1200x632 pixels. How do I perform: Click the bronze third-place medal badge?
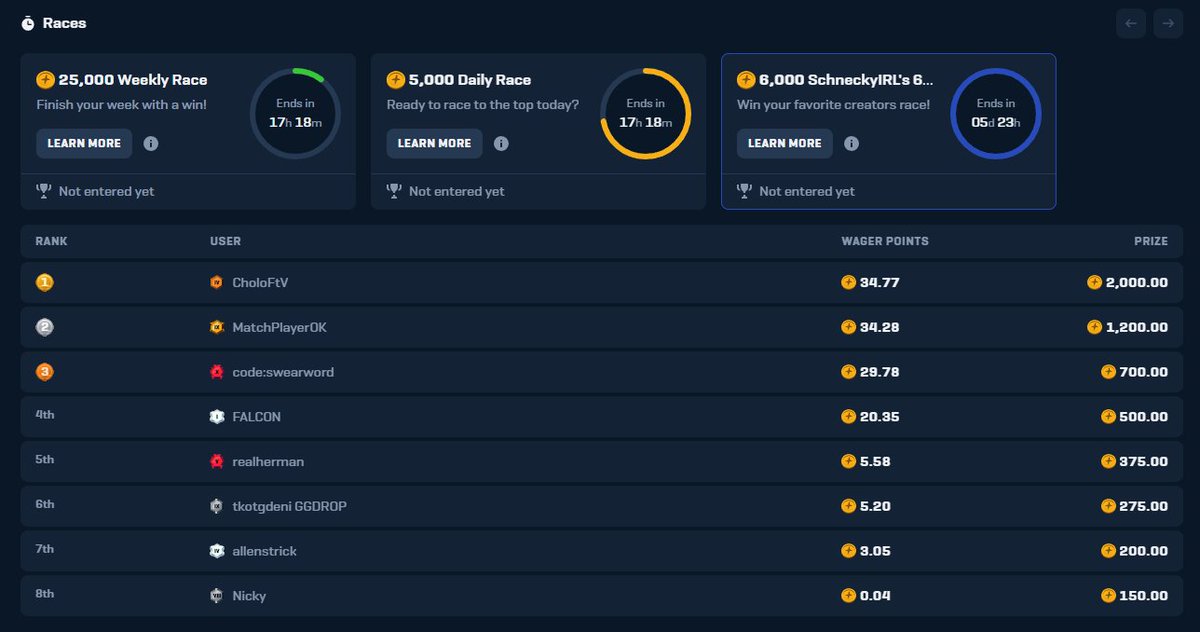[44, 371]
